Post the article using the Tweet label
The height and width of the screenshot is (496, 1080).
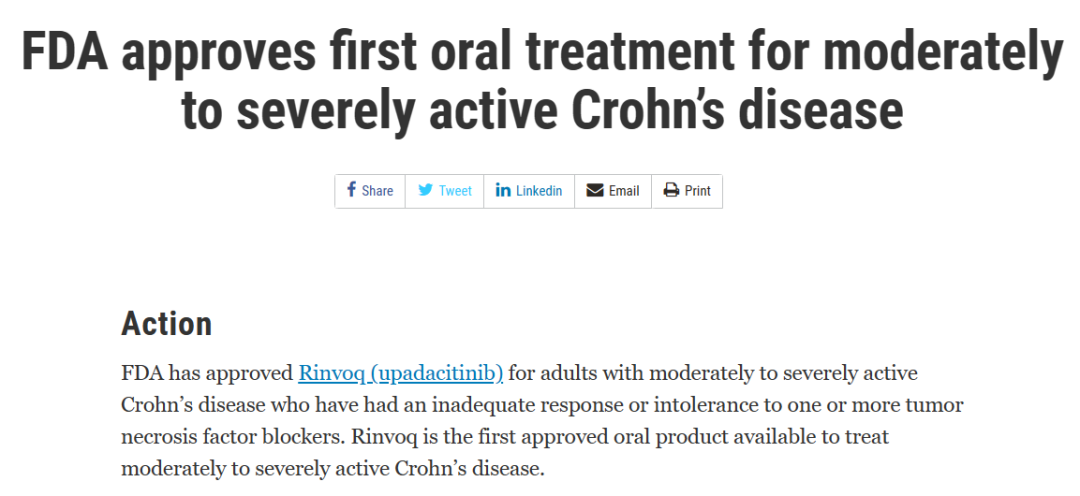click(x=455, y=191)
